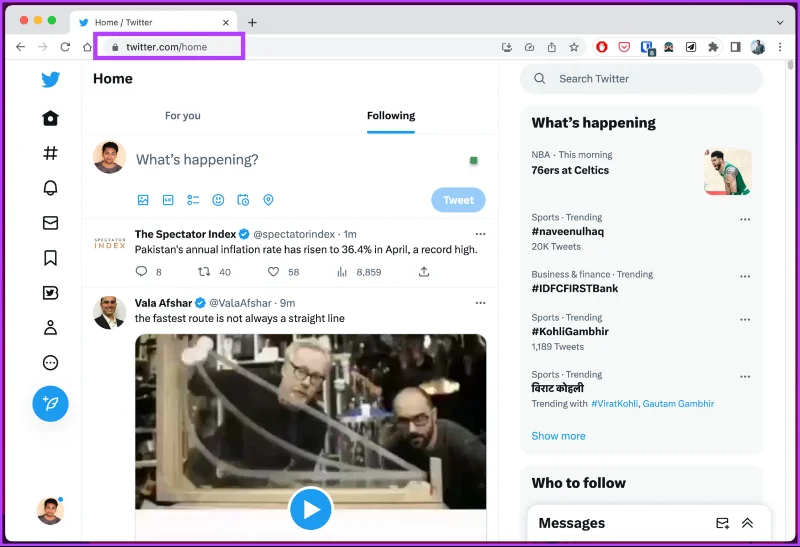Open Profile person icon in sidebar

pos(50,328)
